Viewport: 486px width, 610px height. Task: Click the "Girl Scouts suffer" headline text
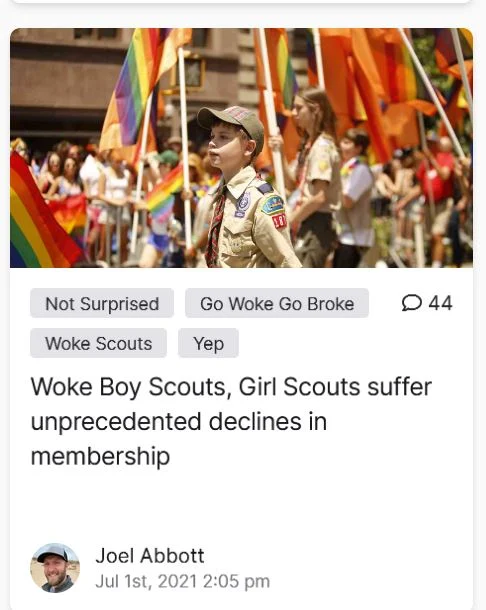click(335, 387)
